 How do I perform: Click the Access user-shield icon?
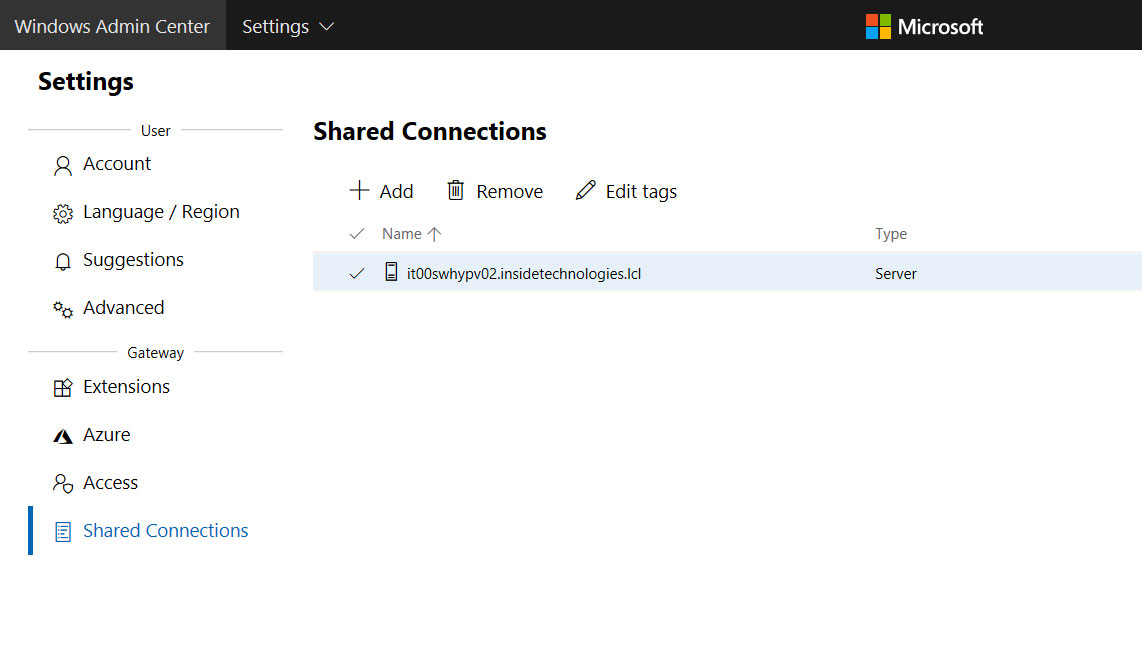[x=63, y=484]
